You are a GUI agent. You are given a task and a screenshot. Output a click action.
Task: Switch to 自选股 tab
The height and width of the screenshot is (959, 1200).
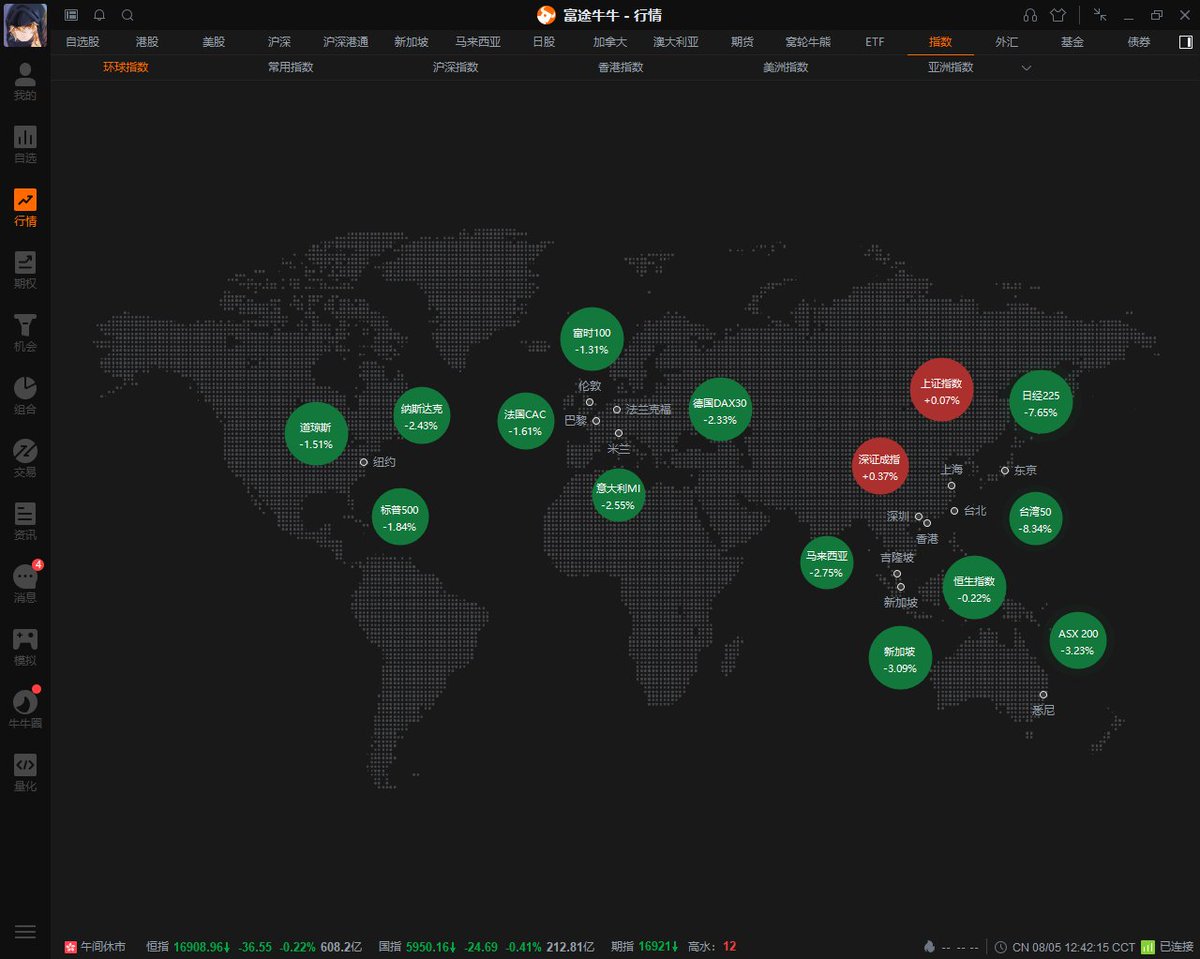[x=82, y=42]
